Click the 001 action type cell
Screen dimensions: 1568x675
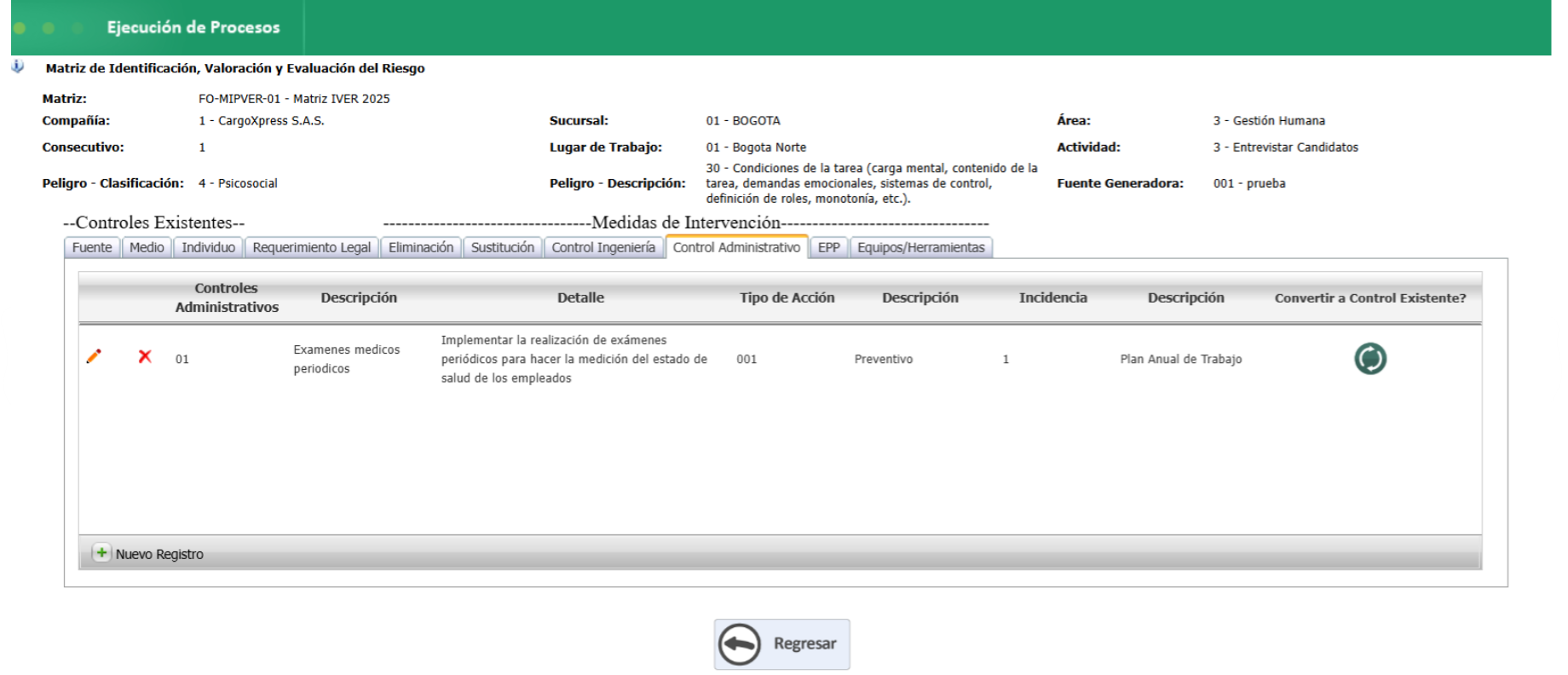747,359
